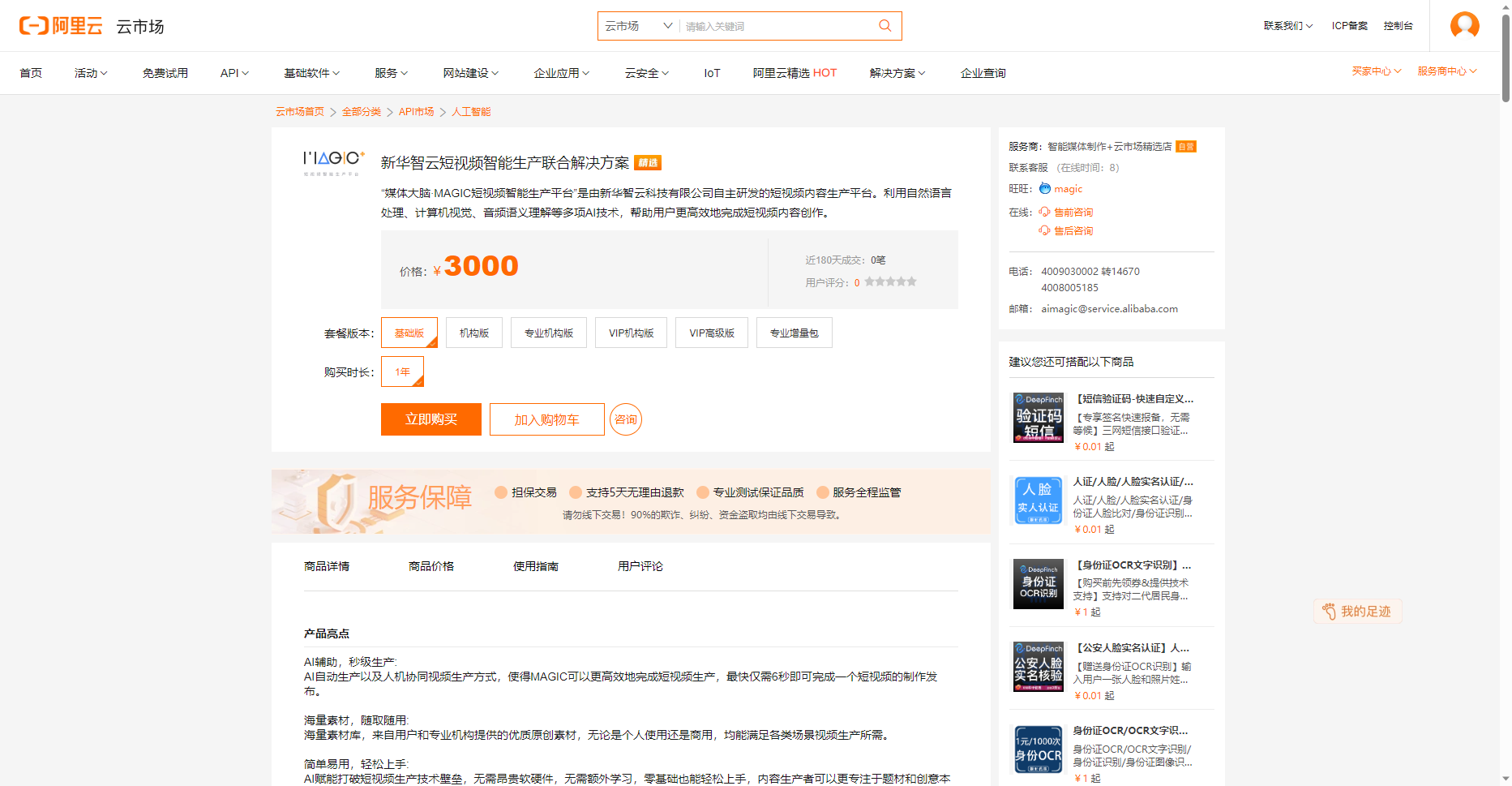Click the MAGIC product logo
Viewport: 1512px width, 786px height.
pos(334,162)
